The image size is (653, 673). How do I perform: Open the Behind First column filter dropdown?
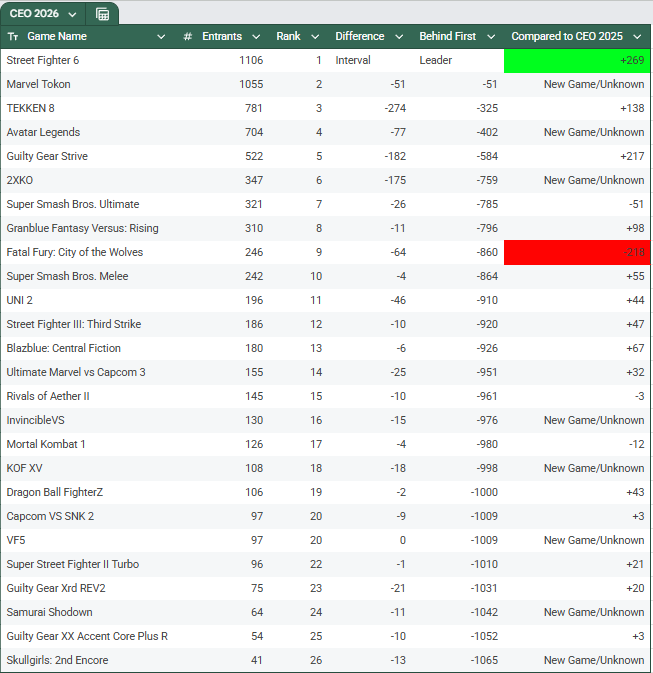491,37
